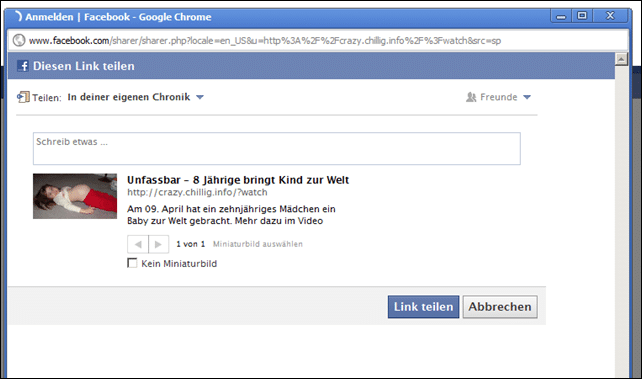Screen dimensions: 642x379
Task: Click the Miniaturbild auswählen label
Action: pyautogui.click(x=258, y=244)
